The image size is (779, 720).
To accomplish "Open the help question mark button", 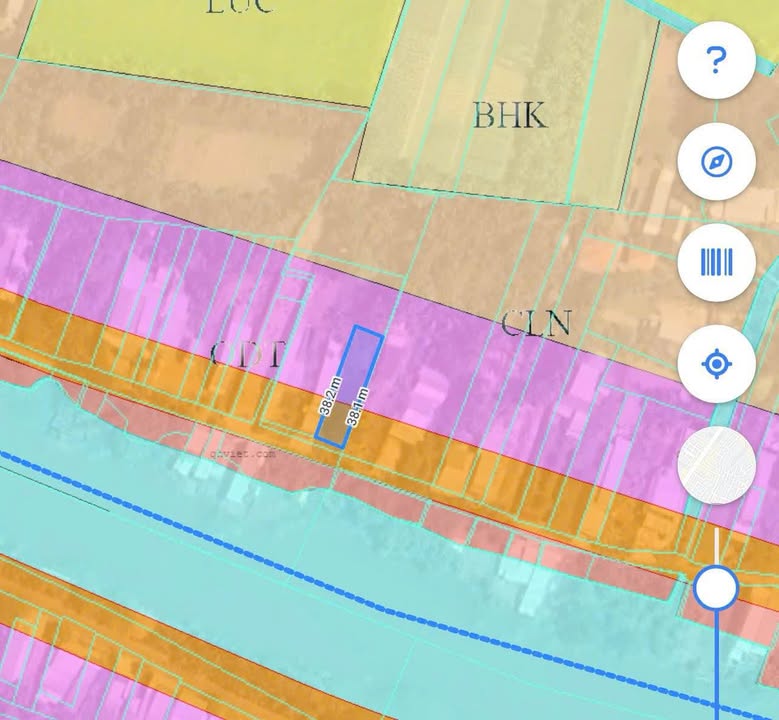I will tap(715, 60).
